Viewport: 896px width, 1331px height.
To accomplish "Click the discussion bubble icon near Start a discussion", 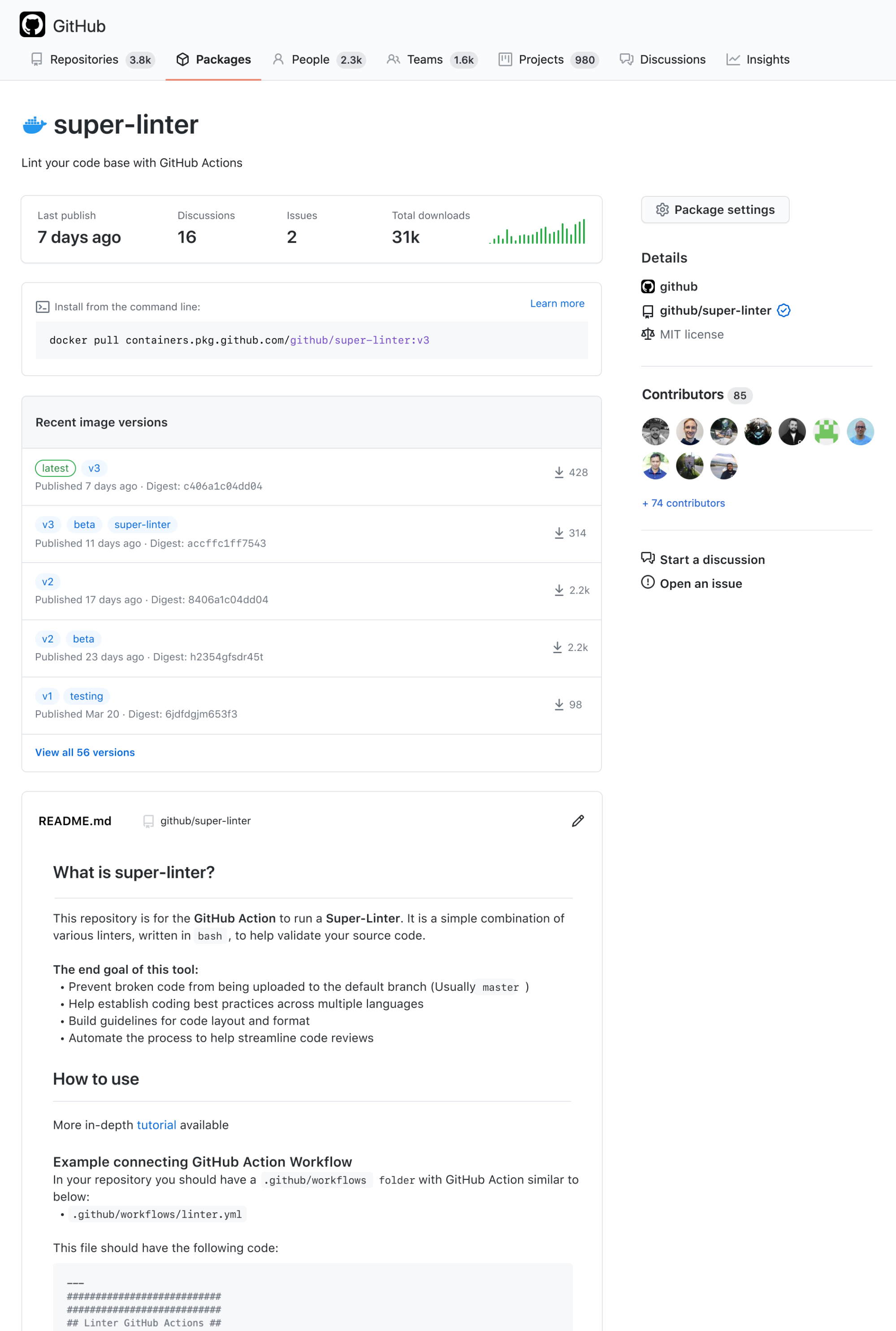I will click(647, 558).
